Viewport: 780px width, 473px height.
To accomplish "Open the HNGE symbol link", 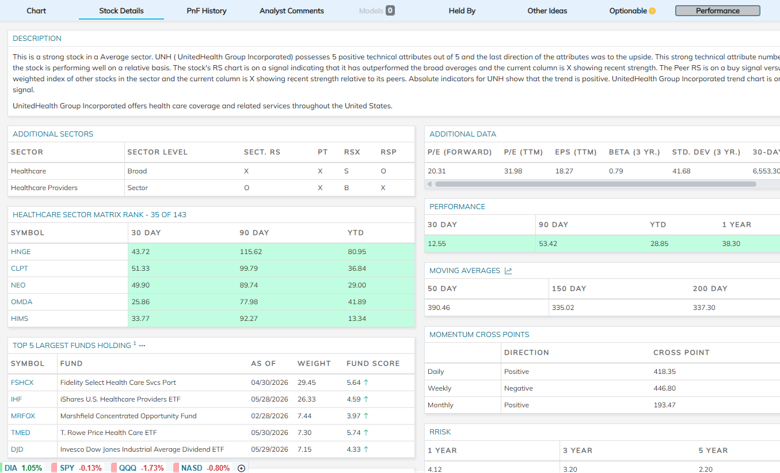I will pyautogui.click(x=20, y=252).
